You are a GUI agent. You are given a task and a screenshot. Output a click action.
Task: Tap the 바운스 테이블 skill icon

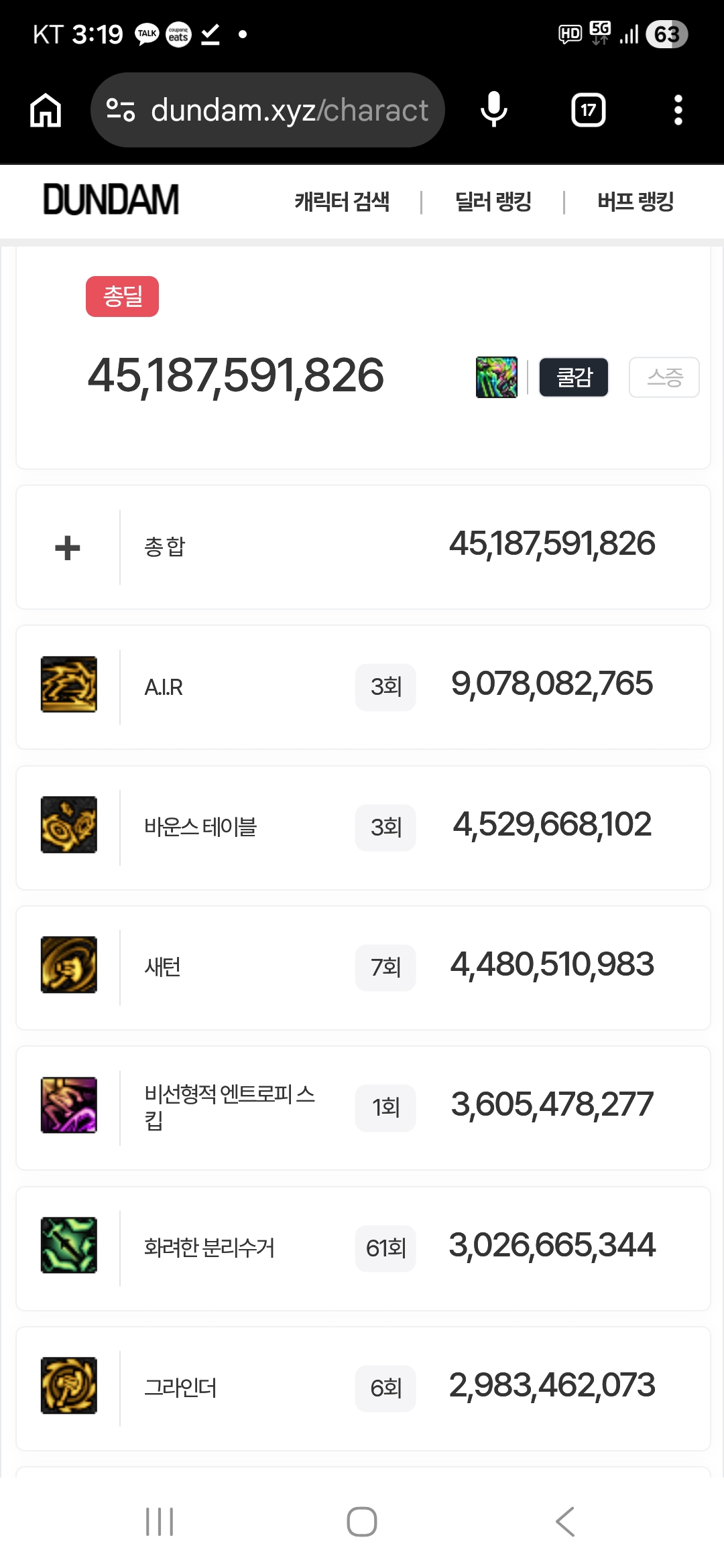pyautogui.click(x=69, y=825)
